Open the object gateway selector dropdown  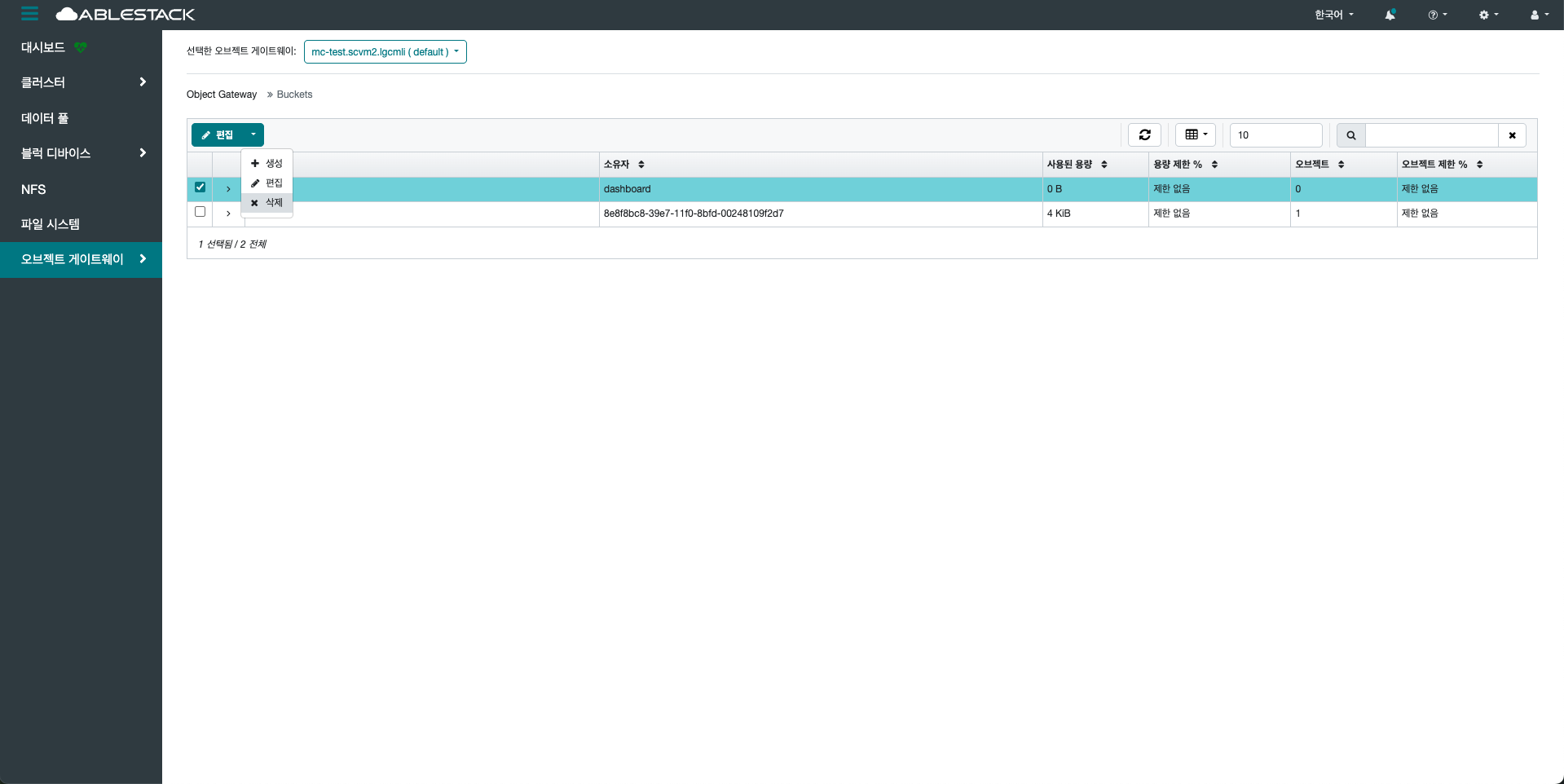tap(385, 51)
